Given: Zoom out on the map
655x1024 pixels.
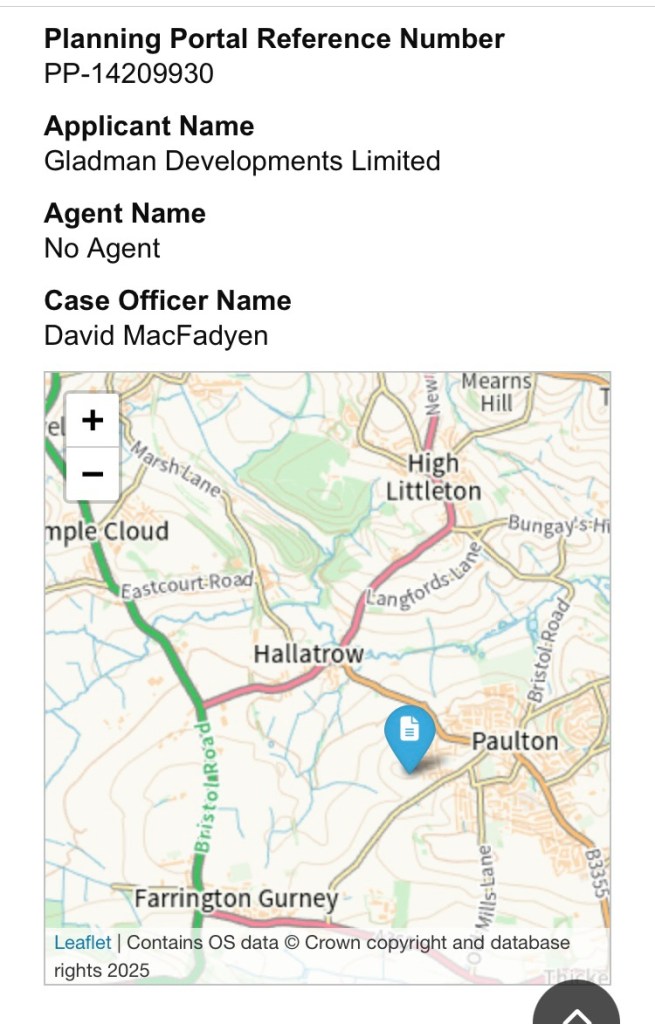Looking at the screenshot, I should [92, 473].
